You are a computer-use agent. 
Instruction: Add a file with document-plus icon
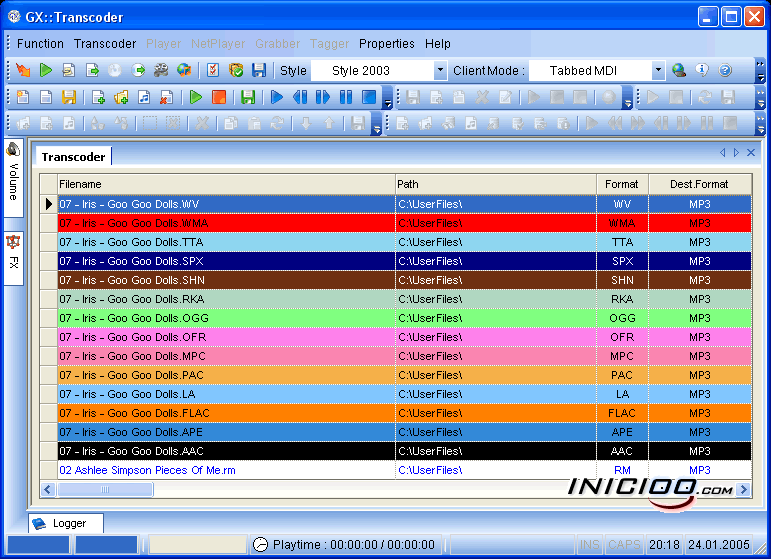coord(98,97)
